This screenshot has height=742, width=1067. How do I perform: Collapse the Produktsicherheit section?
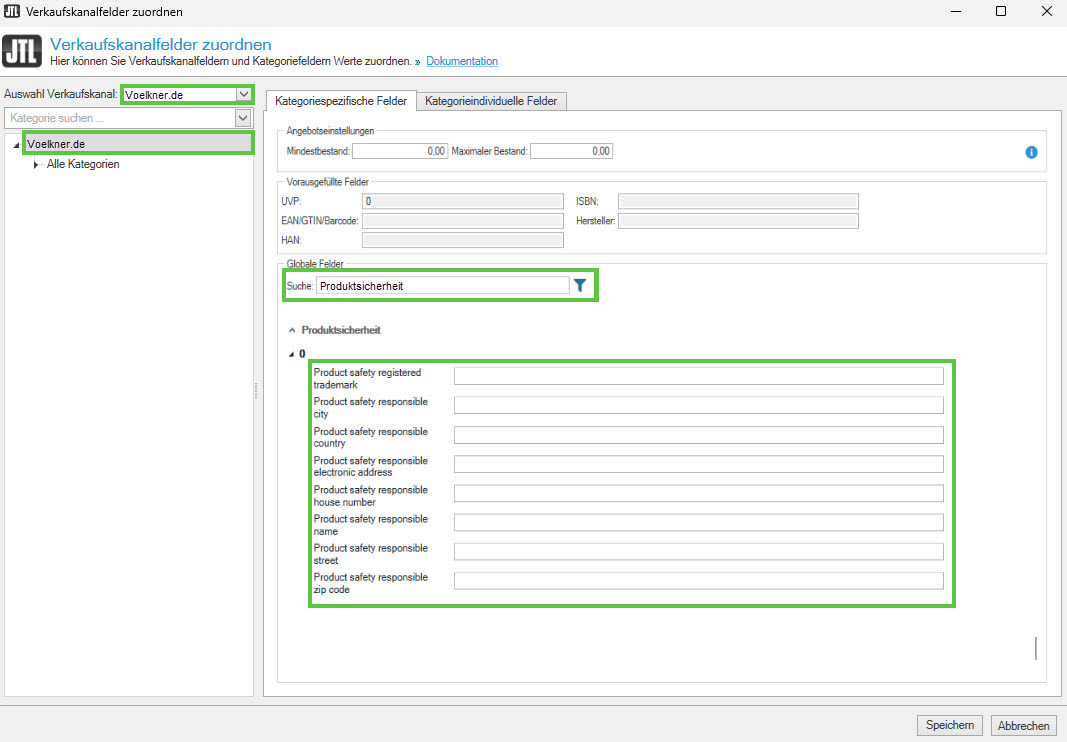tap(292, 330)
